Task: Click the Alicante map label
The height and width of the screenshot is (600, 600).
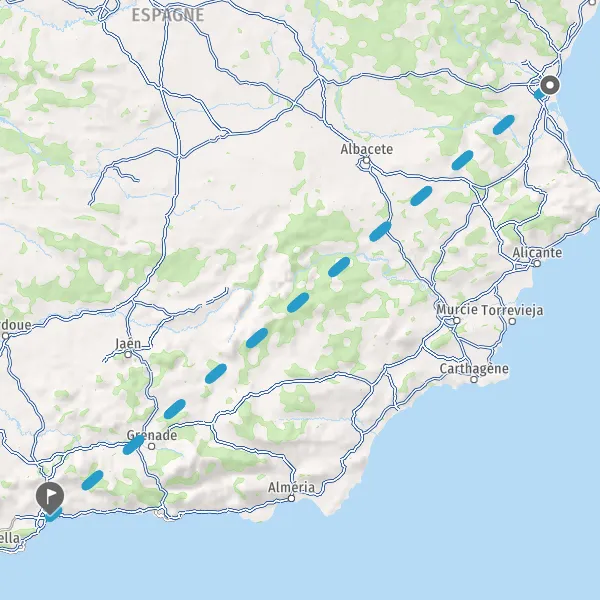Action: pos(537,253)
